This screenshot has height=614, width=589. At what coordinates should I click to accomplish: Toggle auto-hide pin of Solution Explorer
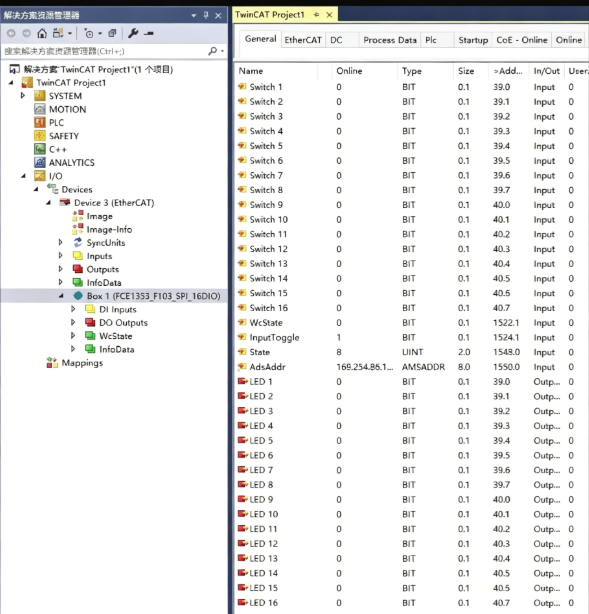tap(206, 15)
